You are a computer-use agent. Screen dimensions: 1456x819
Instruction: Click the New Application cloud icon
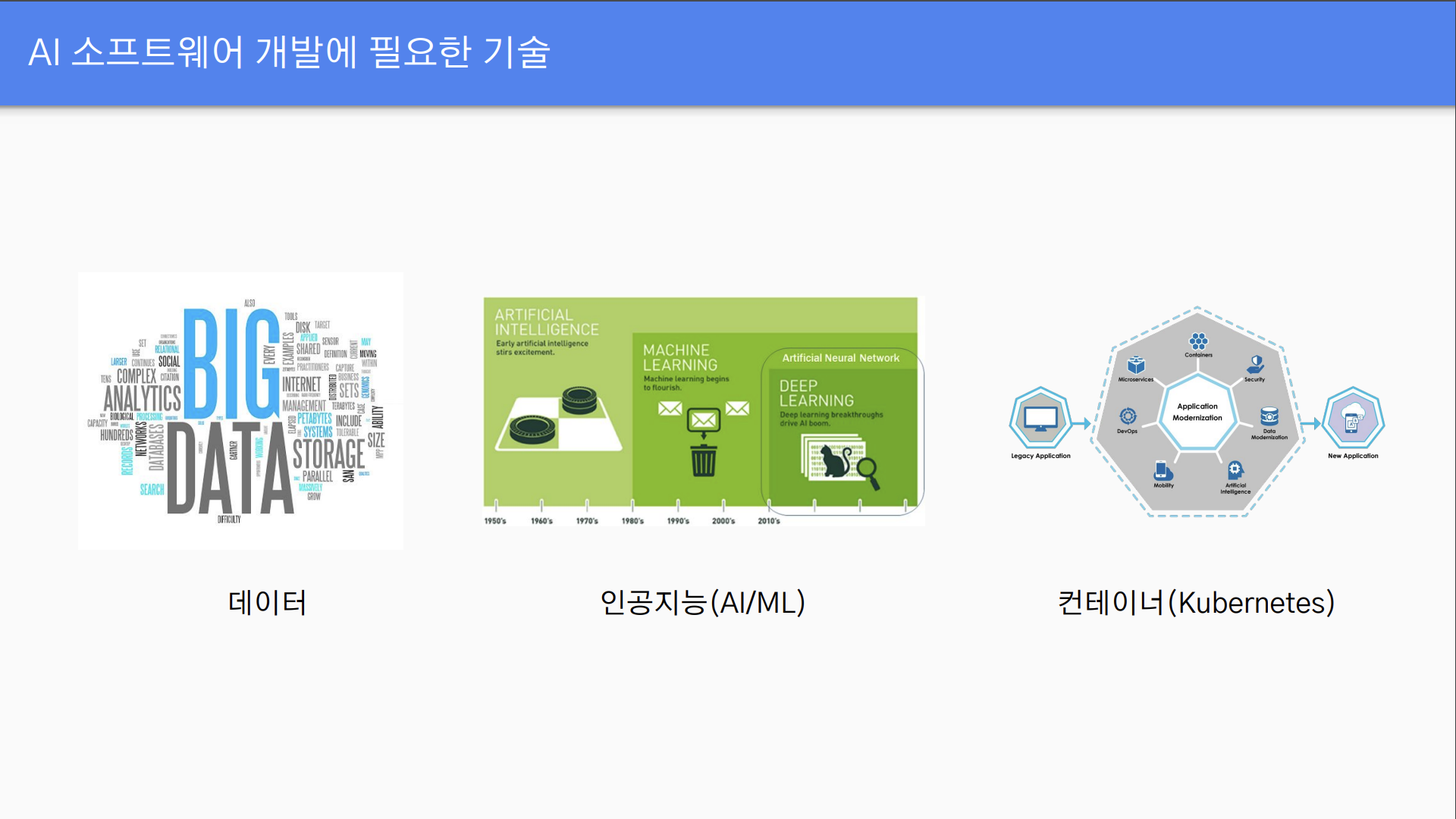[x=1353, y=419]
